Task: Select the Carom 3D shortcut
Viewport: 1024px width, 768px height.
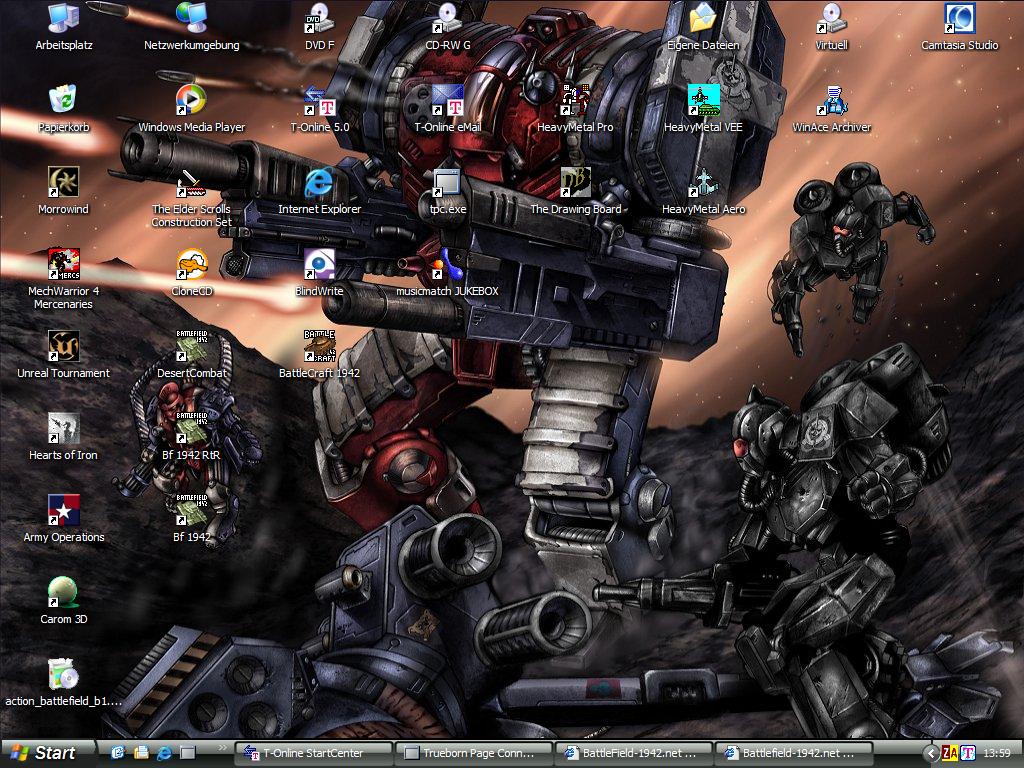Action: (x=63, y=601)
